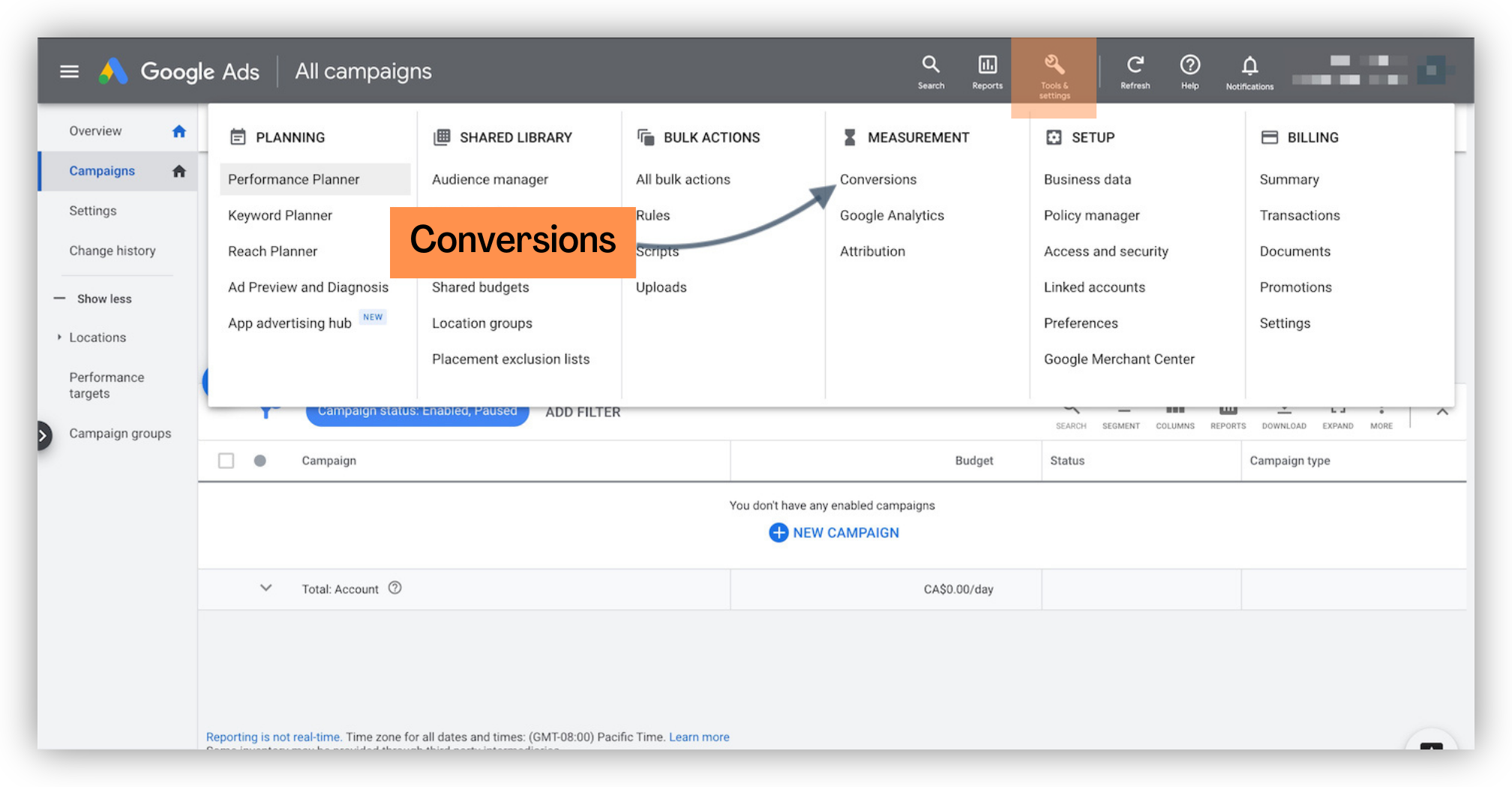1512x787 pixels.
Task: Open Location groups
Action: (481, 323)
